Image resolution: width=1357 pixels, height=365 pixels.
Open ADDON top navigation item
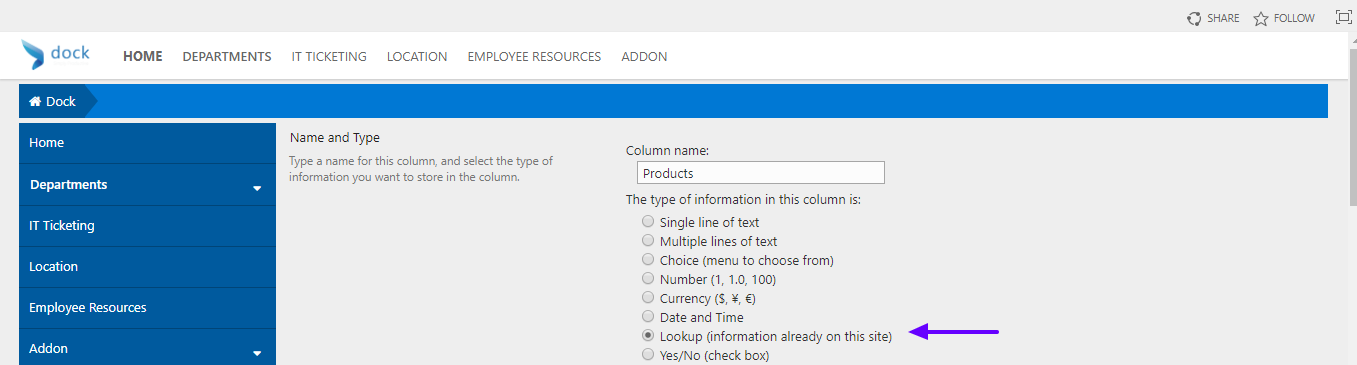(x=644, y=56)
